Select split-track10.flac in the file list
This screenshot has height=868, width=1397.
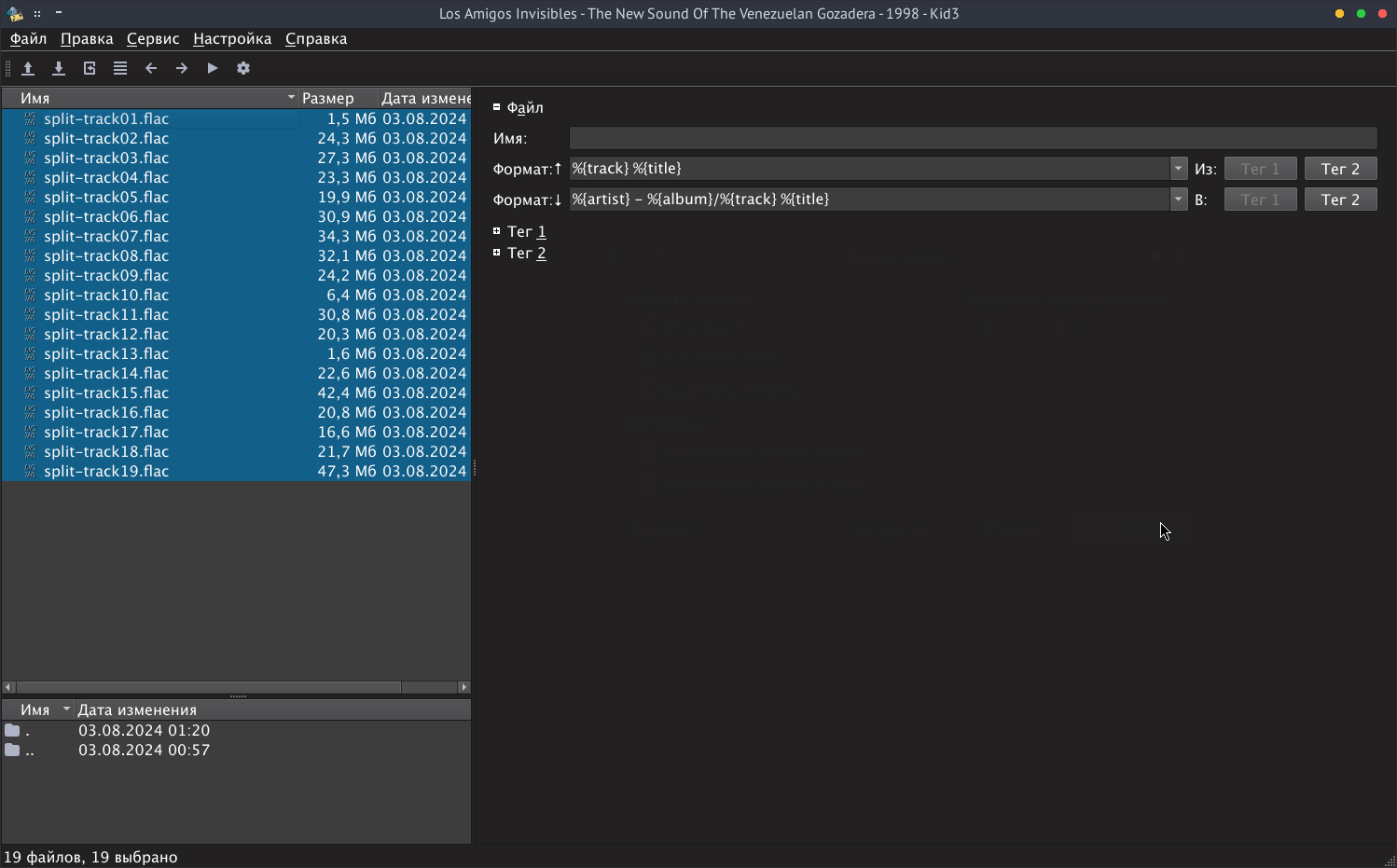click(106, 295)
